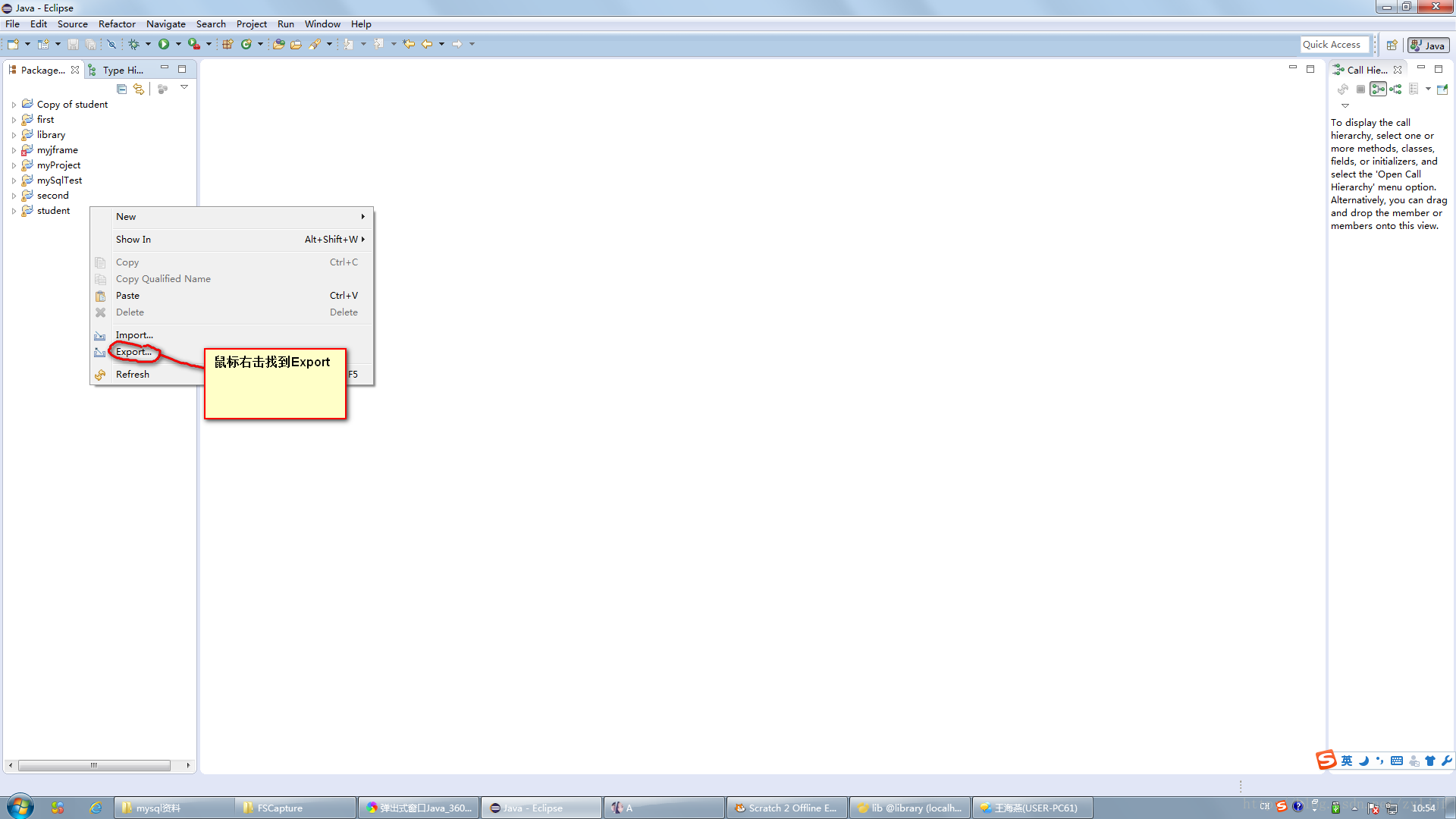Open FSCapture from the taskbar
Viewport: 1456px width, 819px height.
click(x=296, y=808)
